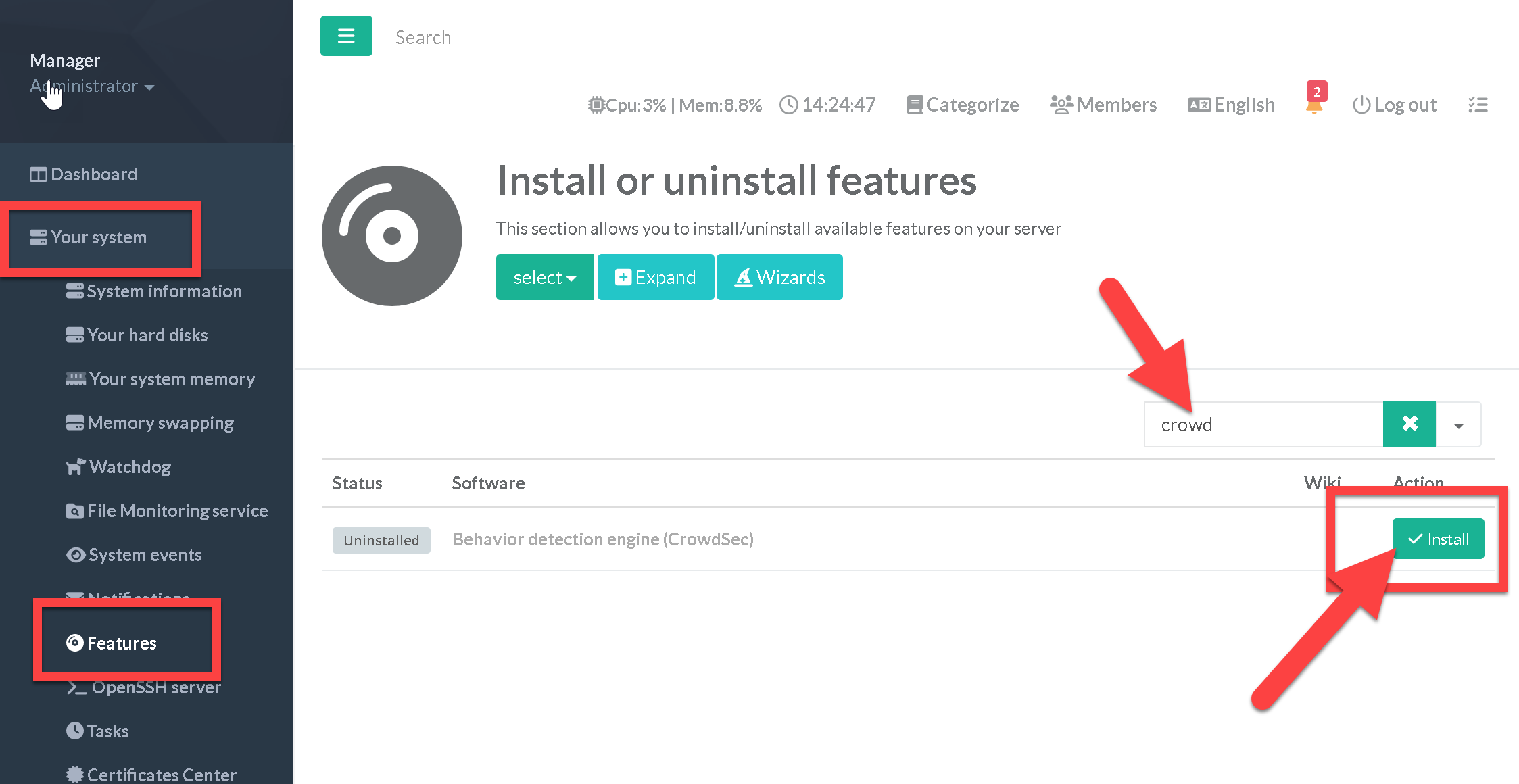Open the Dashboard menu item

point(93,174)
